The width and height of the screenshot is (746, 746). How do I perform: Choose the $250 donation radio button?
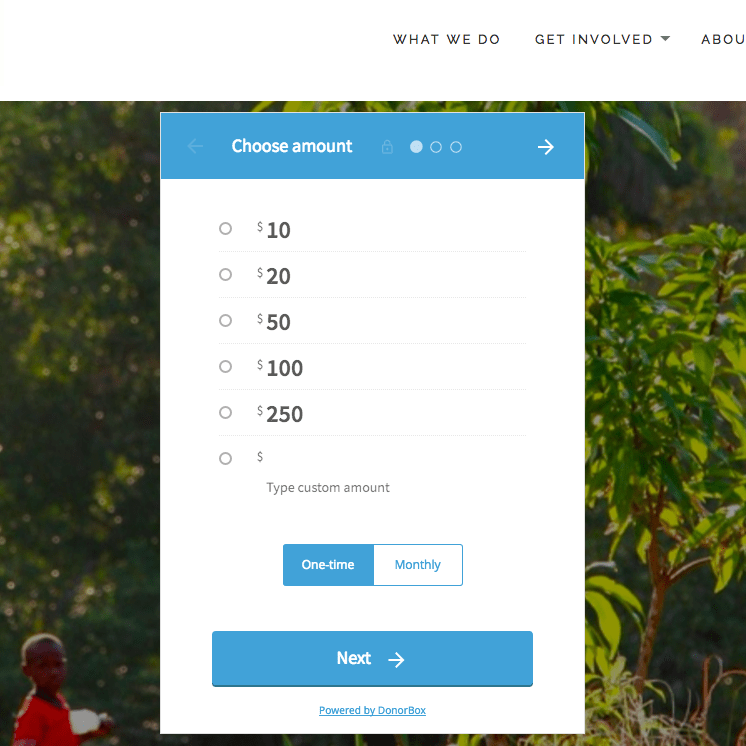coord(226,412)
